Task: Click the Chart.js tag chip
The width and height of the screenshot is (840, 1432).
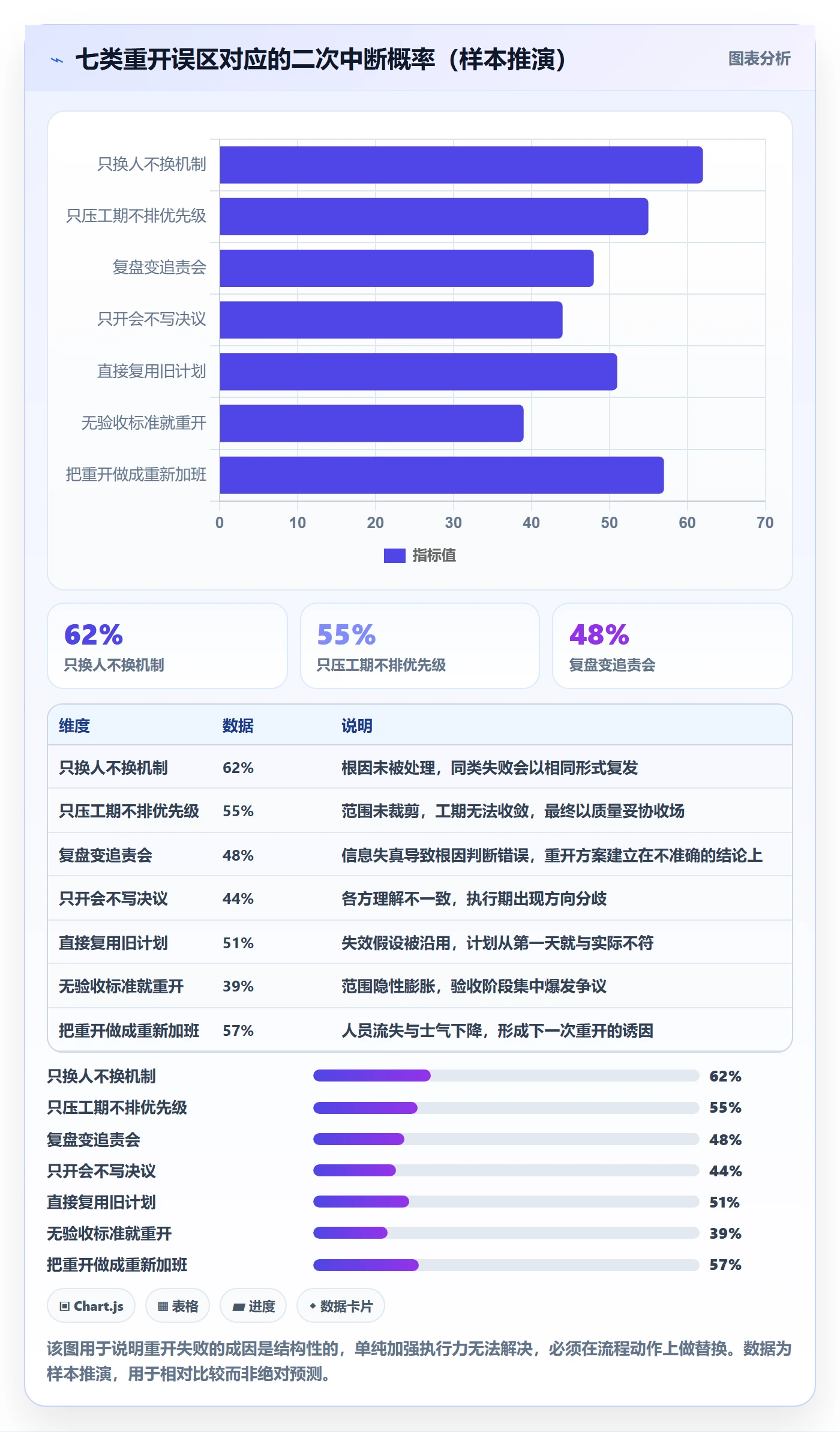Action: click(x=91, y=1306)
